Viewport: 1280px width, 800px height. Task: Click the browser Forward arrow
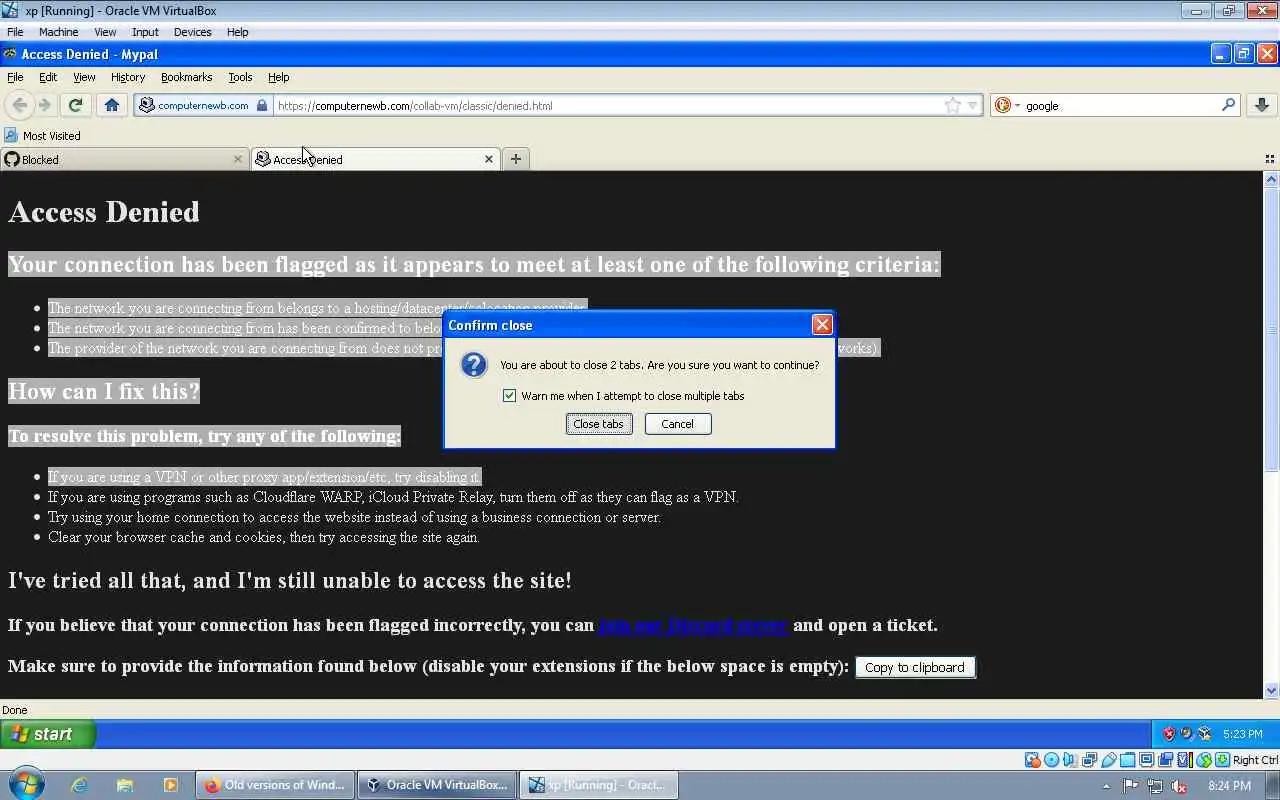[x=45, y=105]
